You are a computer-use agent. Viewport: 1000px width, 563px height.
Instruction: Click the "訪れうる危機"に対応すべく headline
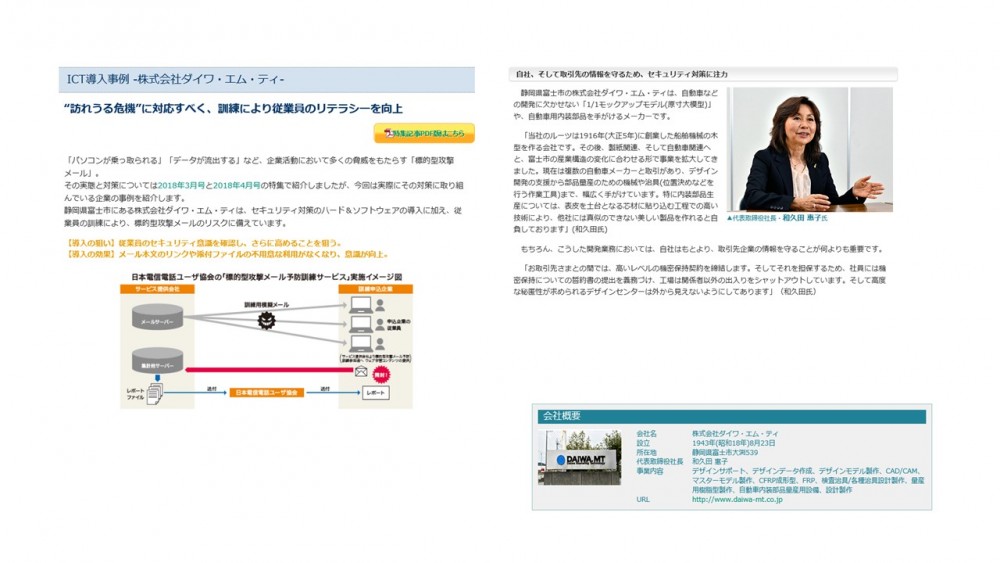point(233,109)
